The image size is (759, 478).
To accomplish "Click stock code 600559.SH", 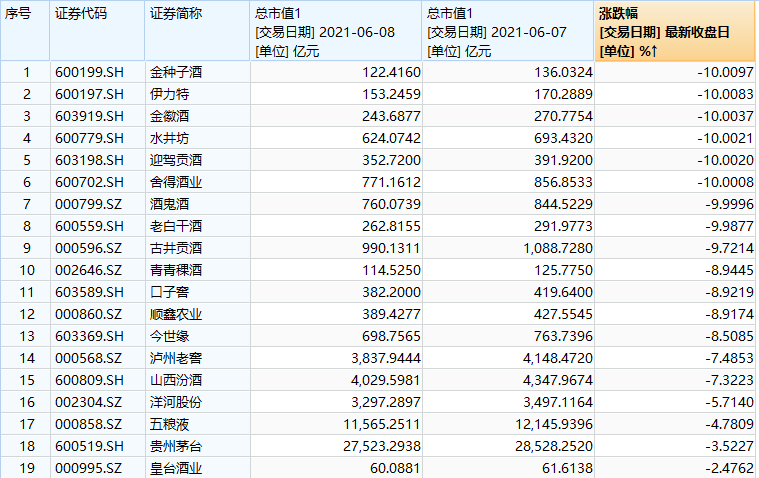I will coord(90,226).
